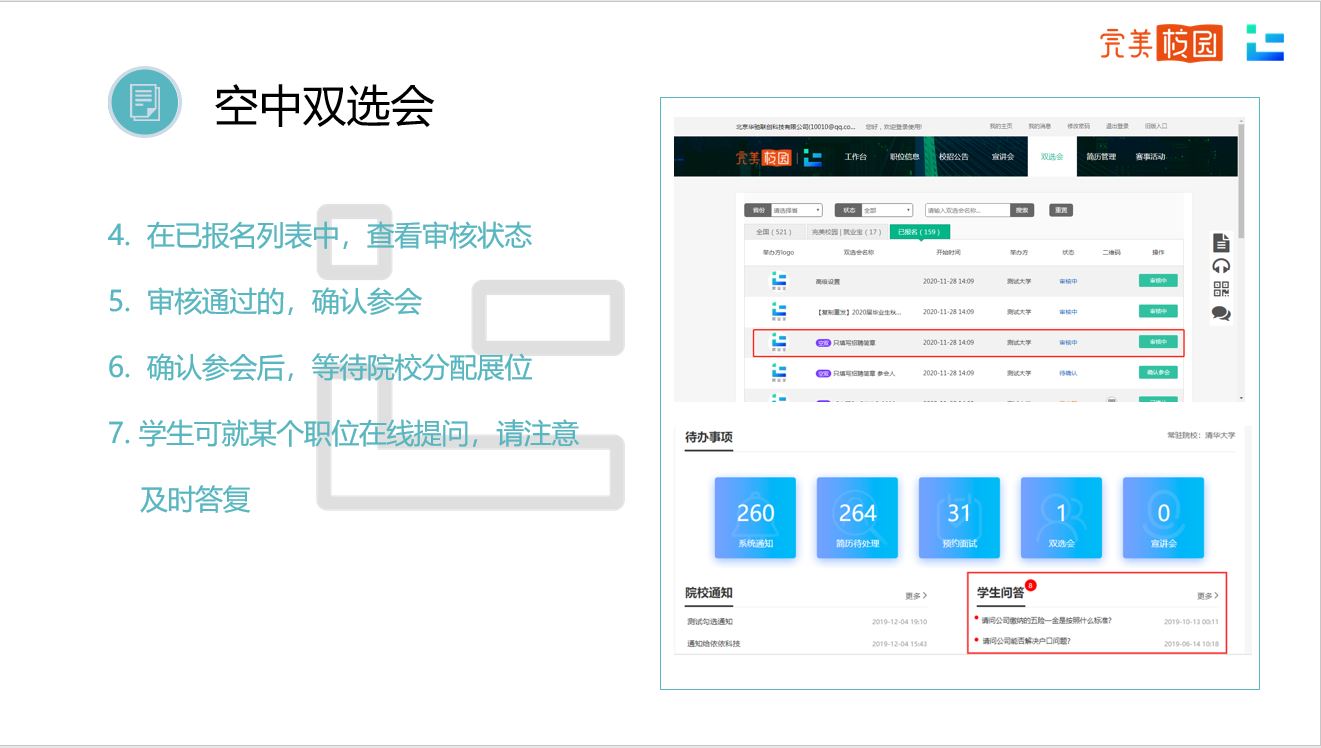Click the QR code sidebar icon
The image size is (1321, 748).
pos(1220,289)
